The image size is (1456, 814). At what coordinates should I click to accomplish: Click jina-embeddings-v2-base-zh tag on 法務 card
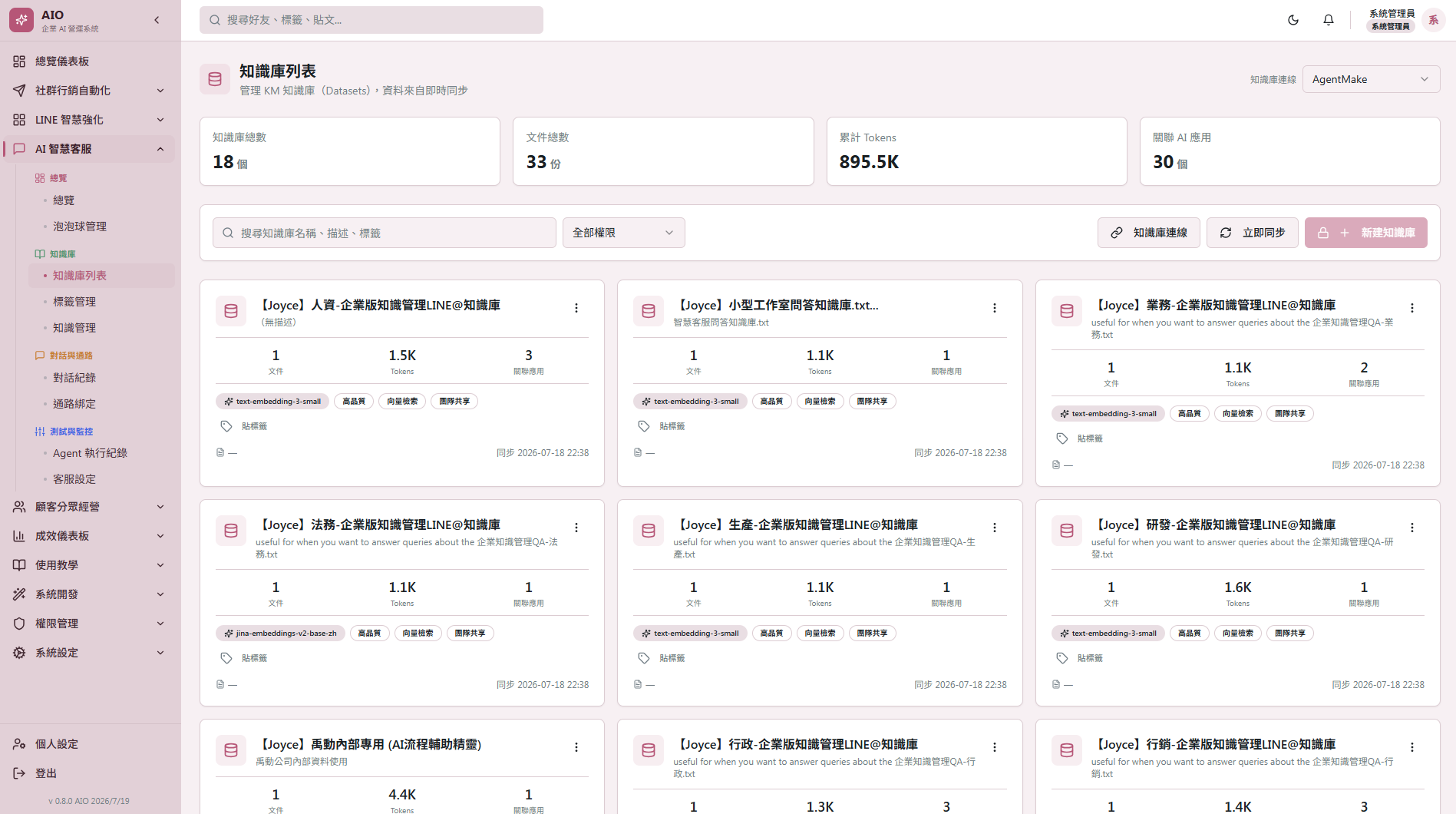(280, 634)
